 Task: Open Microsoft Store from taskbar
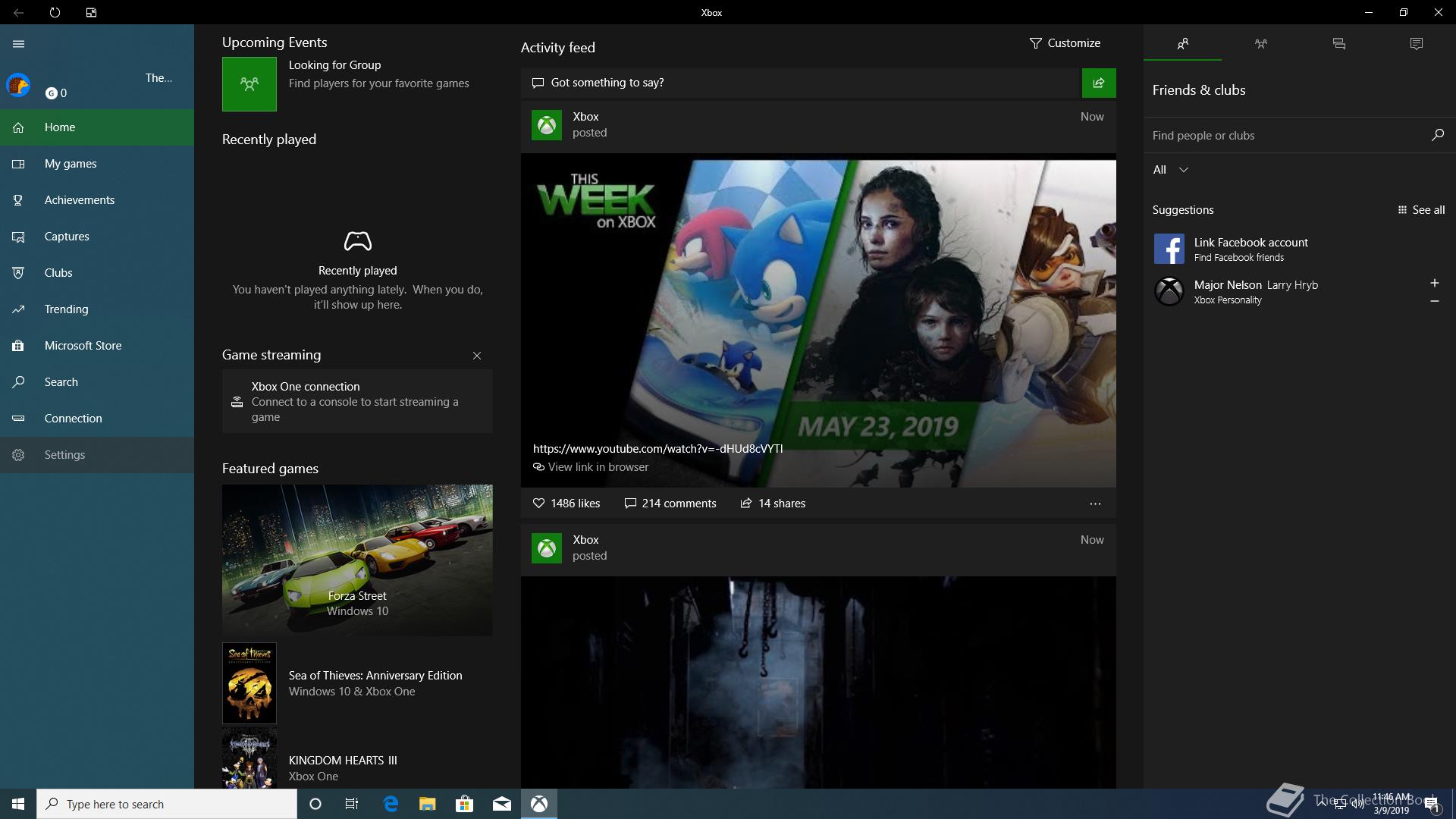point(464,804)
